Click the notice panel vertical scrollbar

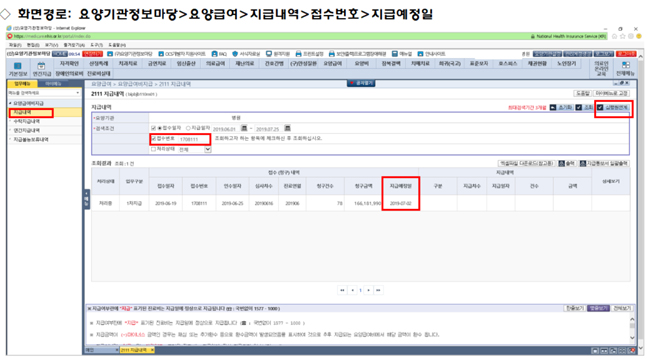pos(632,328)
